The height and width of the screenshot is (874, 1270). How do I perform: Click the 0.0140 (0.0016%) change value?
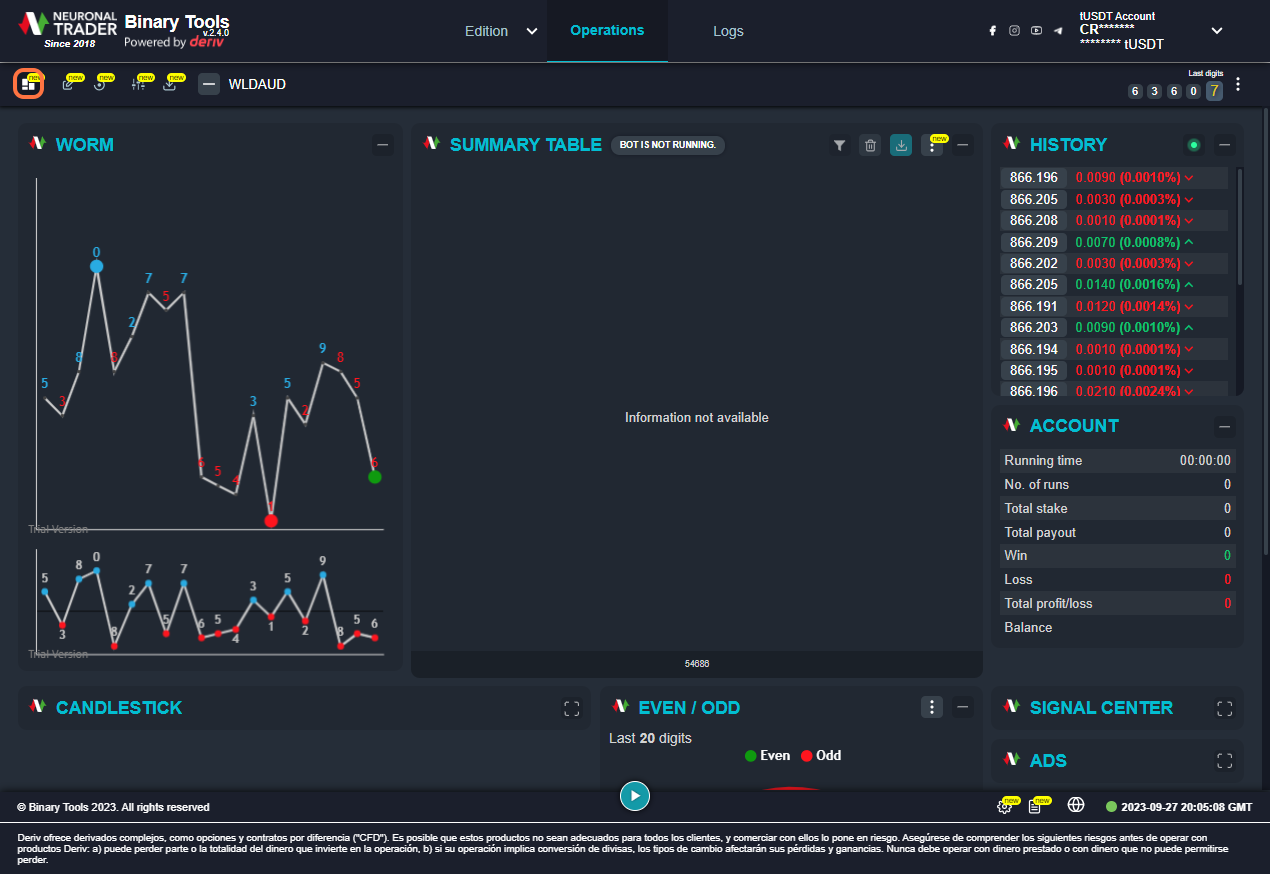[1128, 284]
